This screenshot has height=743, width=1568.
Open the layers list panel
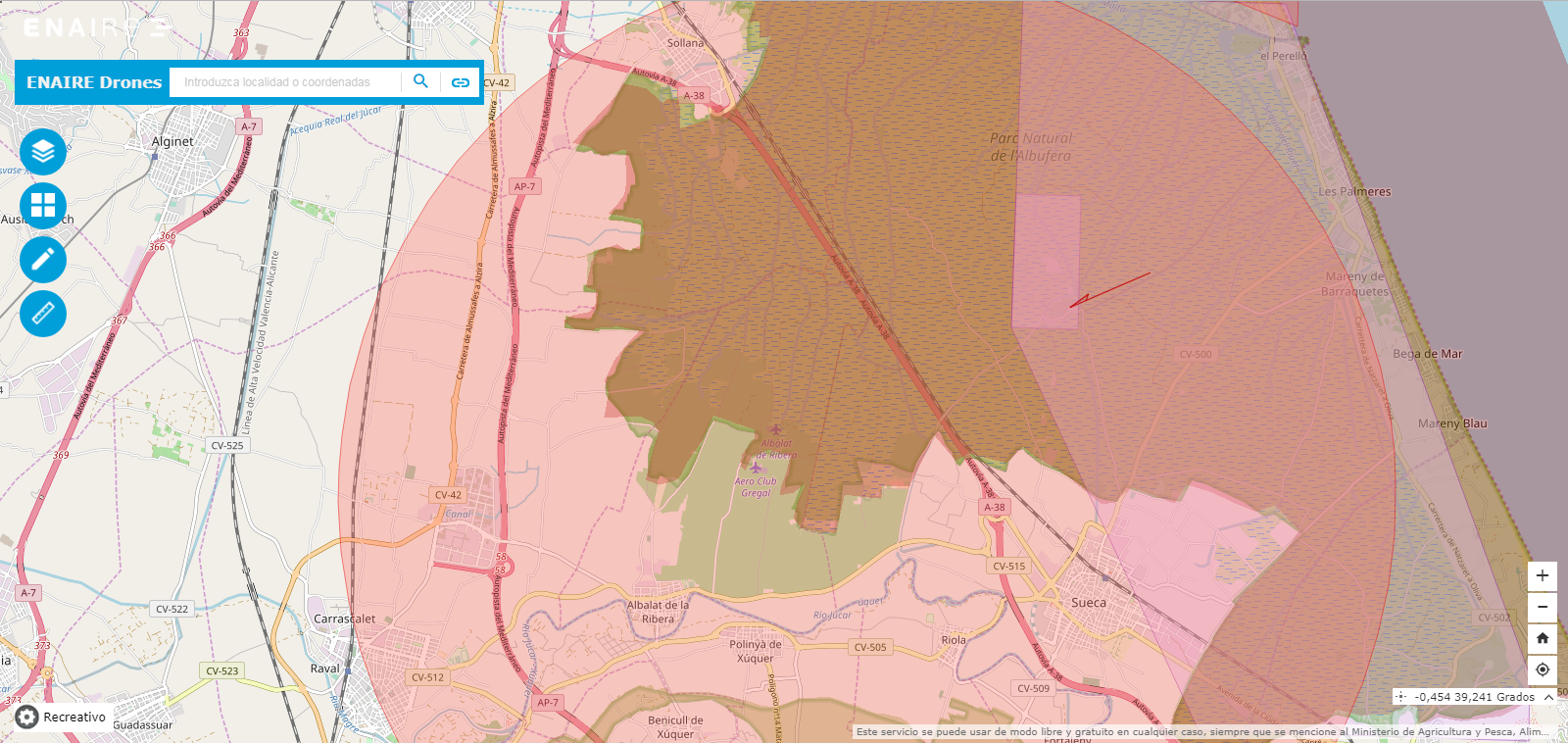[43, 152]
